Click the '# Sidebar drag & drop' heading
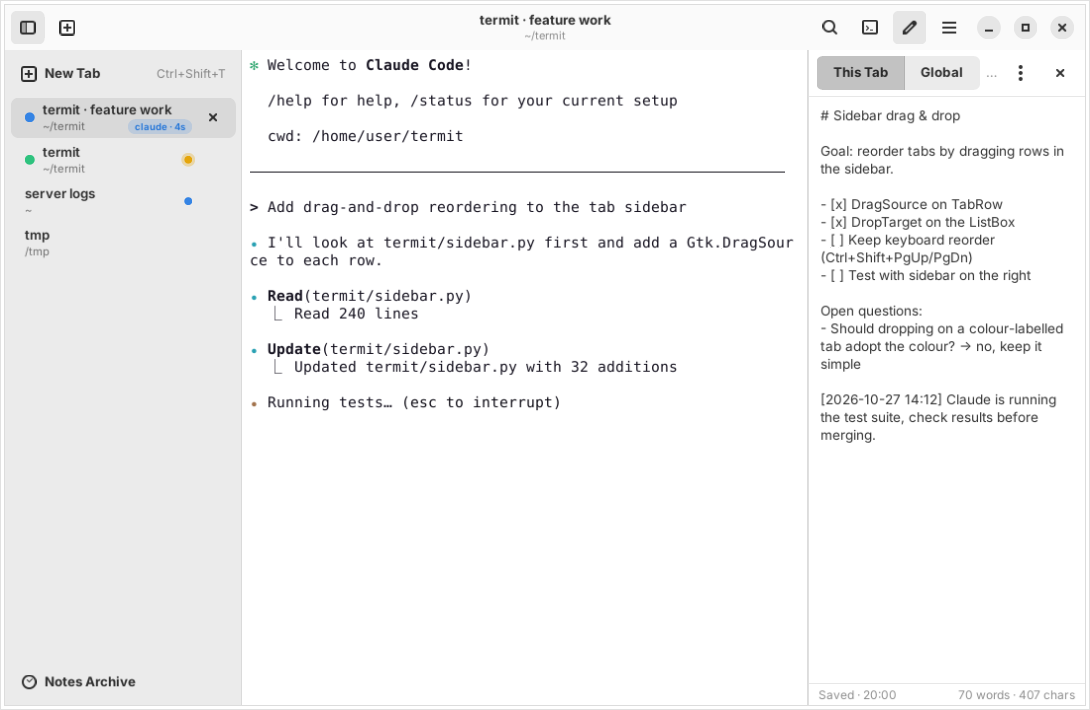1090x710 pixels. [x=890, y=116]
